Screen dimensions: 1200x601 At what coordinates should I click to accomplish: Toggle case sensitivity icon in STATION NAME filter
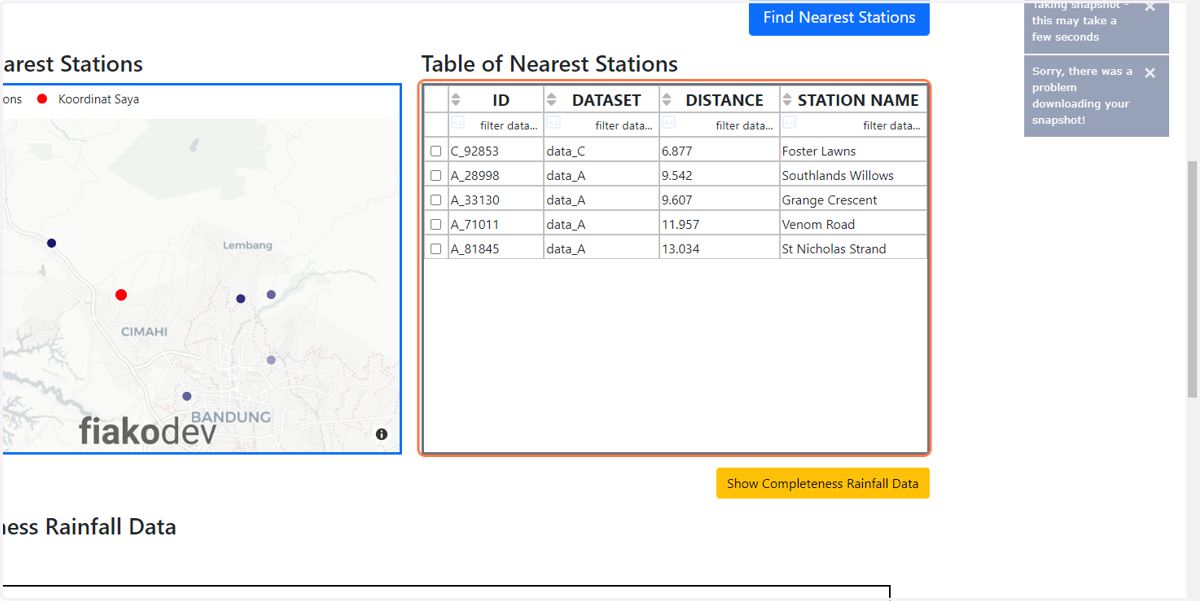789,123
